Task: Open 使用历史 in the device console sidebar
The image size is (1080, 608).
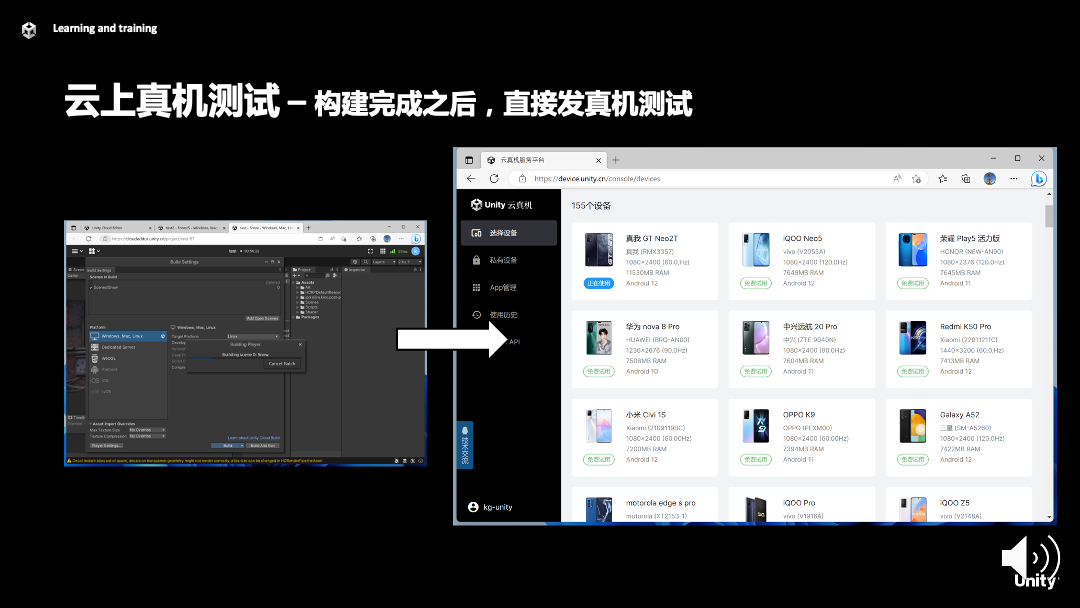Action: [x=508, y=315]
